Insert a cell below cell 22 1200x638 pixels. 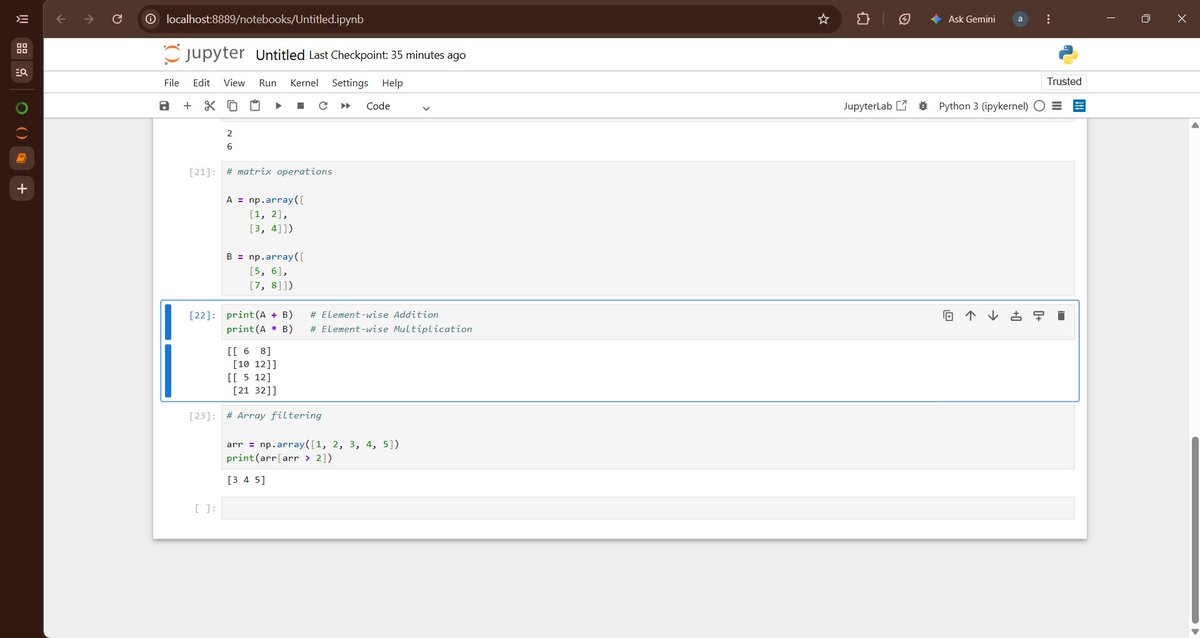point(1038,316)
